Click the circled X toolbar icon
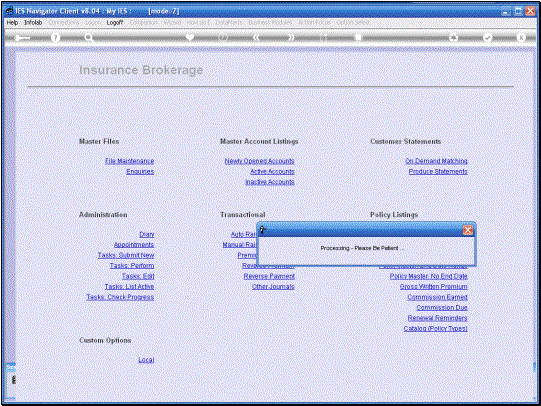The image size is (541, 406). click(521, 38)
